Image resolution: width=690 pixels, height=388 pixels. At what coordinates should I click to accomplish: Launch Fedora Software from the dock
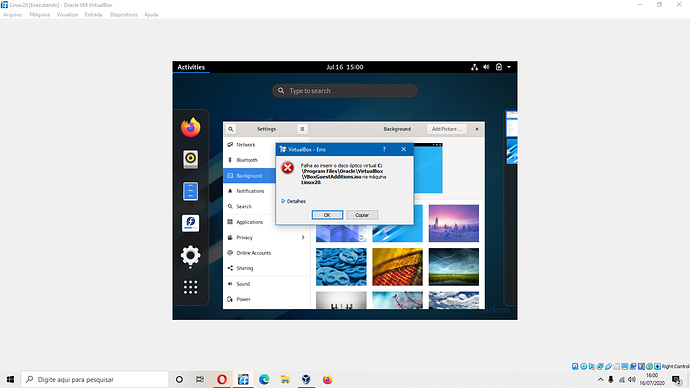coord(191,223)
